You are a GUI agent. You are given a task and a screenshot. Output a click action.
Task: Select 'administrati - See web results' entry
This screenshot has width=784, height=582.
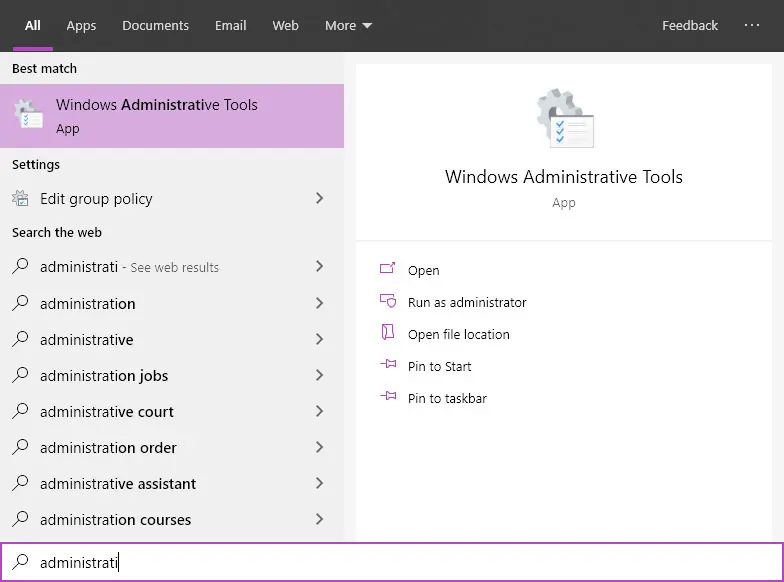point(172,266)
